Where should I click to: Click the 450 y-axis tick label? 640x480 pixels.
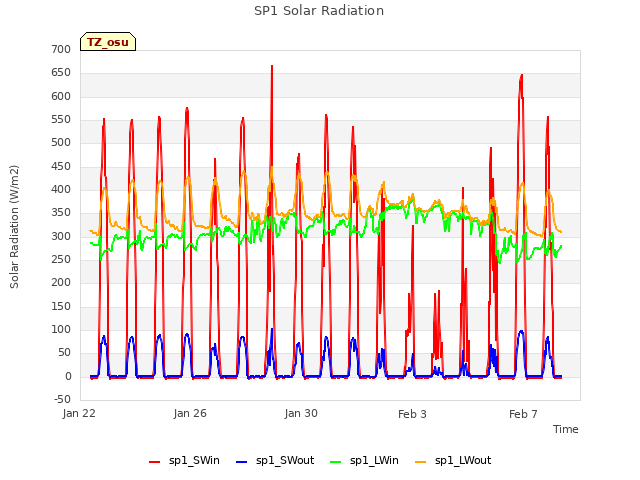click(61, 167)
